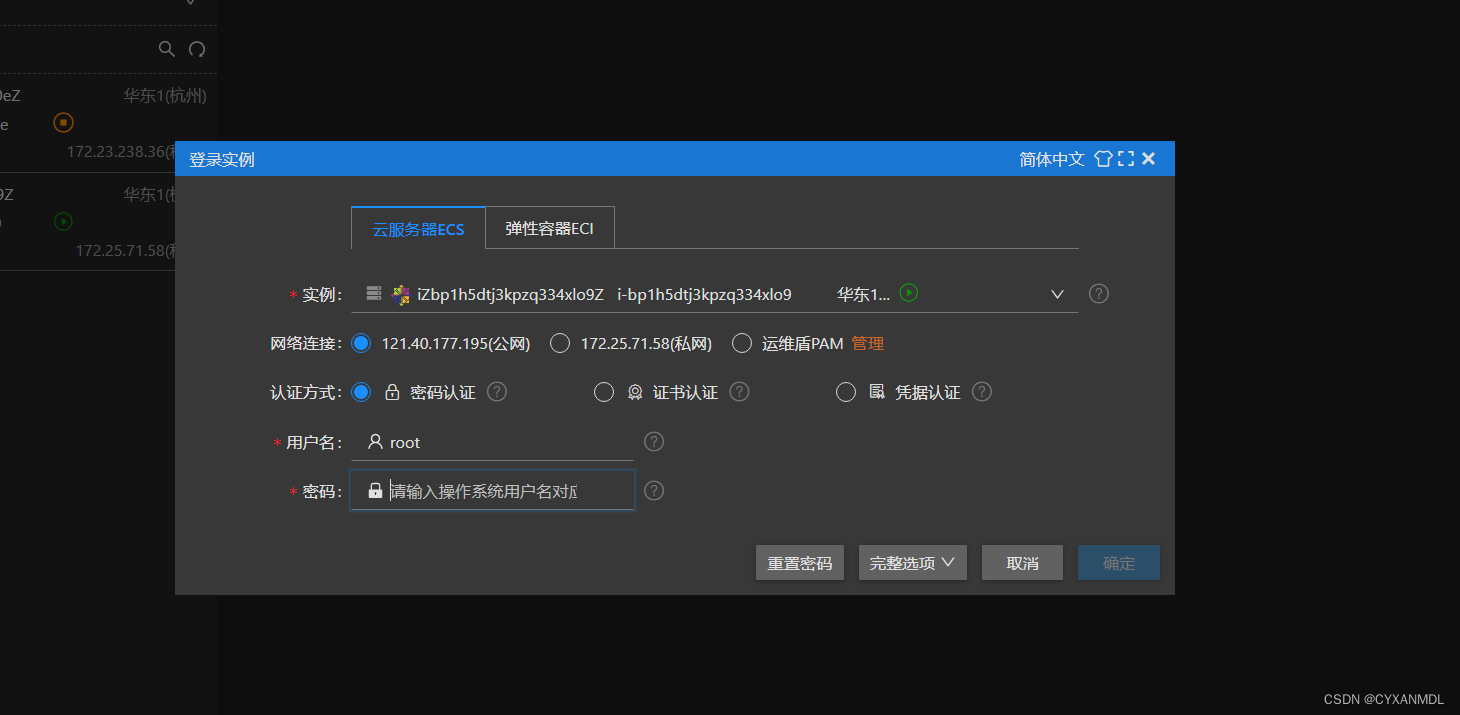Open the 实例 instance dropdown
Screen dimensions: 1460x715
[x=714, y=294]
